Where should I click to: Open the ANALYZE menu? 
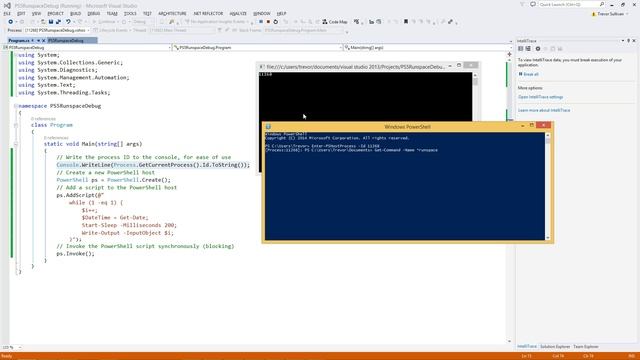click(x=238, y=13)
